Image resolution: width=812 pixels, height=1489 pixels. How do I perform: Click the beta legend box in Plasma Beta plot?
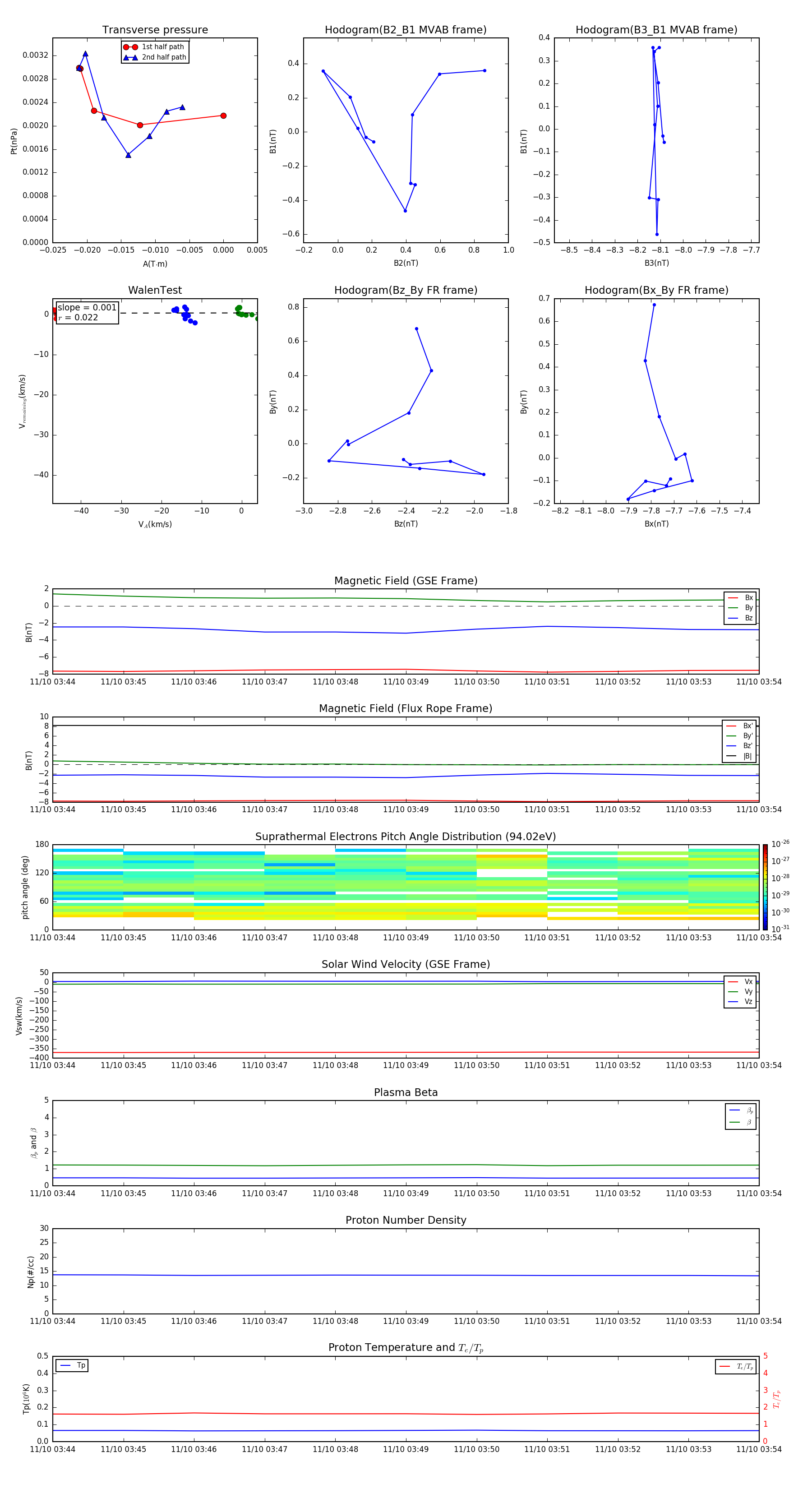(740, 1116)
